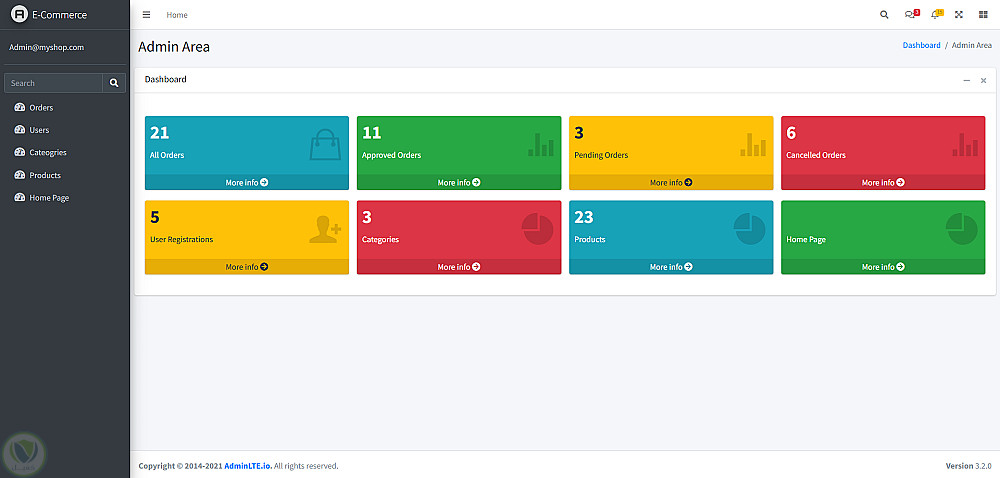
Task: Click More info arrow on Cancelled Orders
Action: (x=901, y=182)
